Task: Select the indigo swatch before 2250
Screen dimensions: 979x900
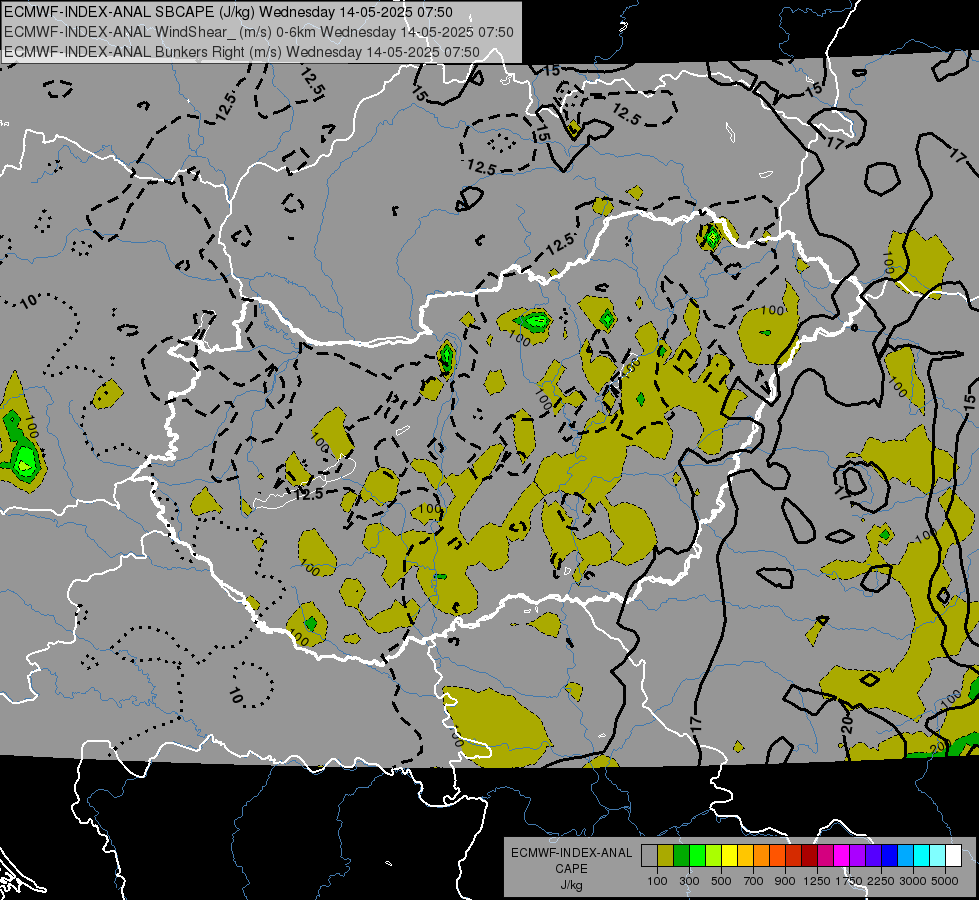Action: coord(873,856)
